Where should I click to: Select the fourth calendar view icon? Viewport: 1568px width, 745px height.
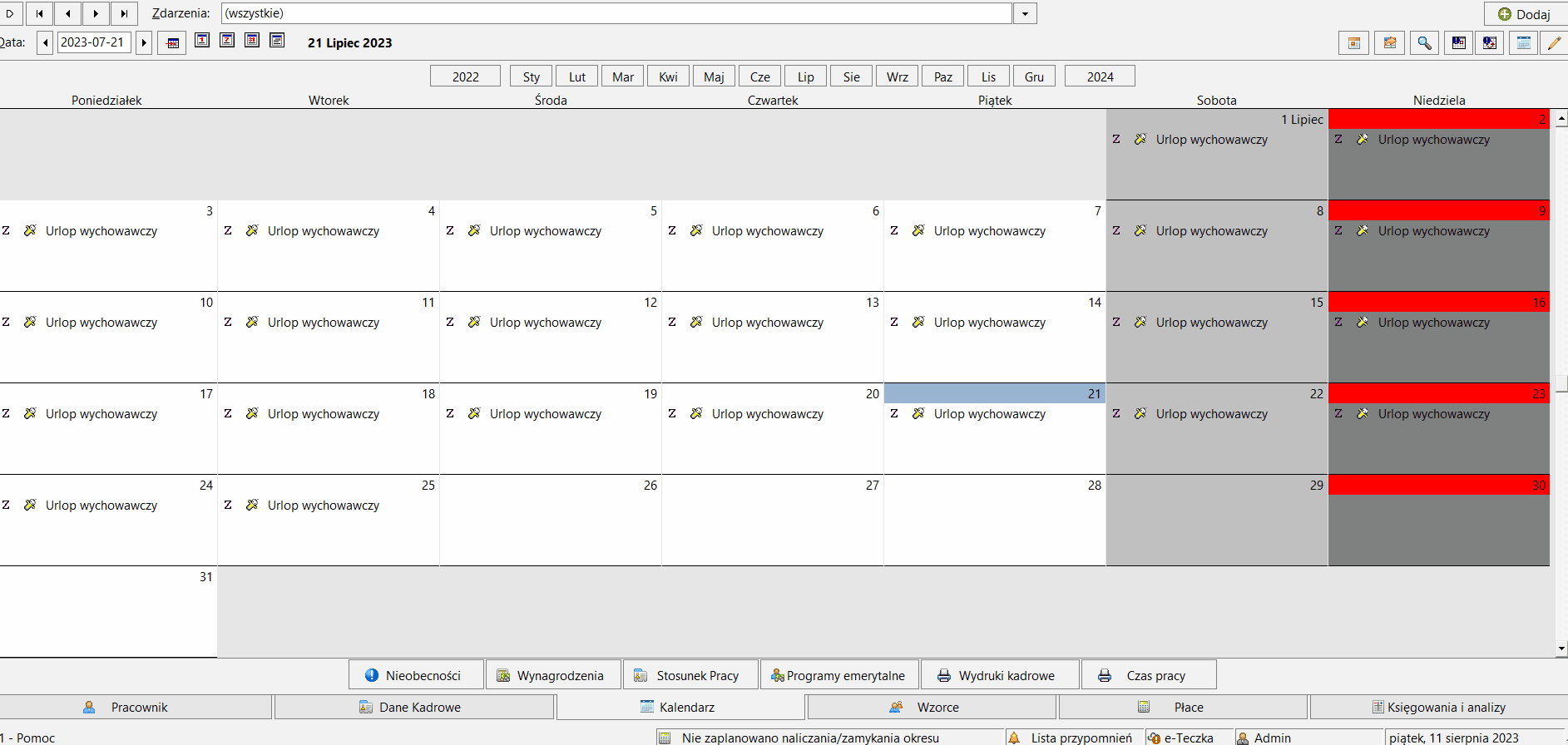pos(278,40)
